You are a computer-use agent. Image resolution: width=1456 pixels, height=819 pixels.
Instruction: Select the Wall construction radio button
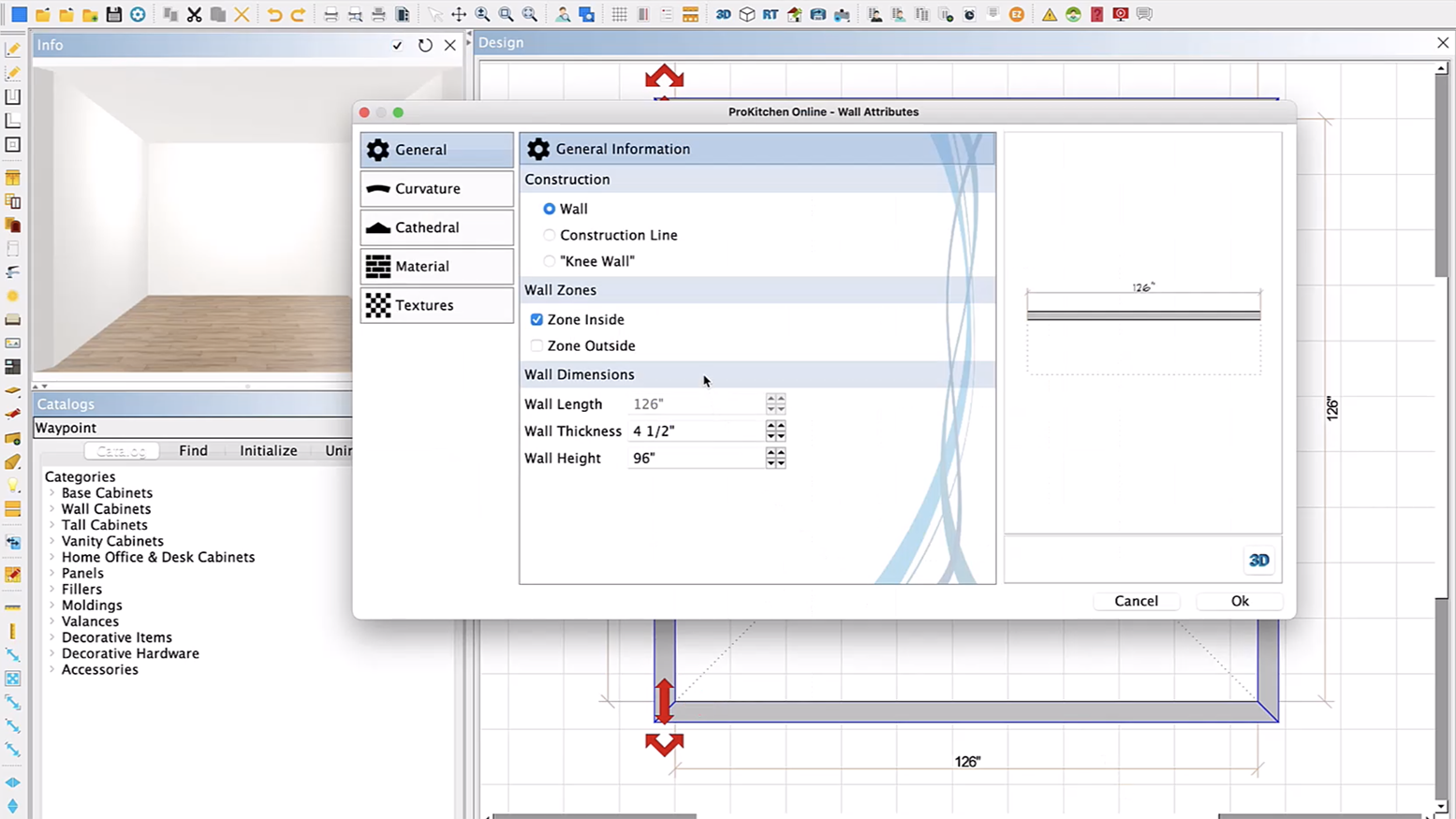[549, 209]
